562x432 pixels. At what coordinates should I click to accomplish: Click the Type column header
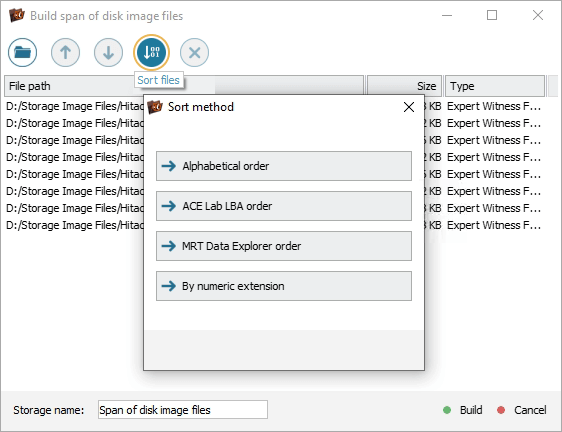[495, 86]
